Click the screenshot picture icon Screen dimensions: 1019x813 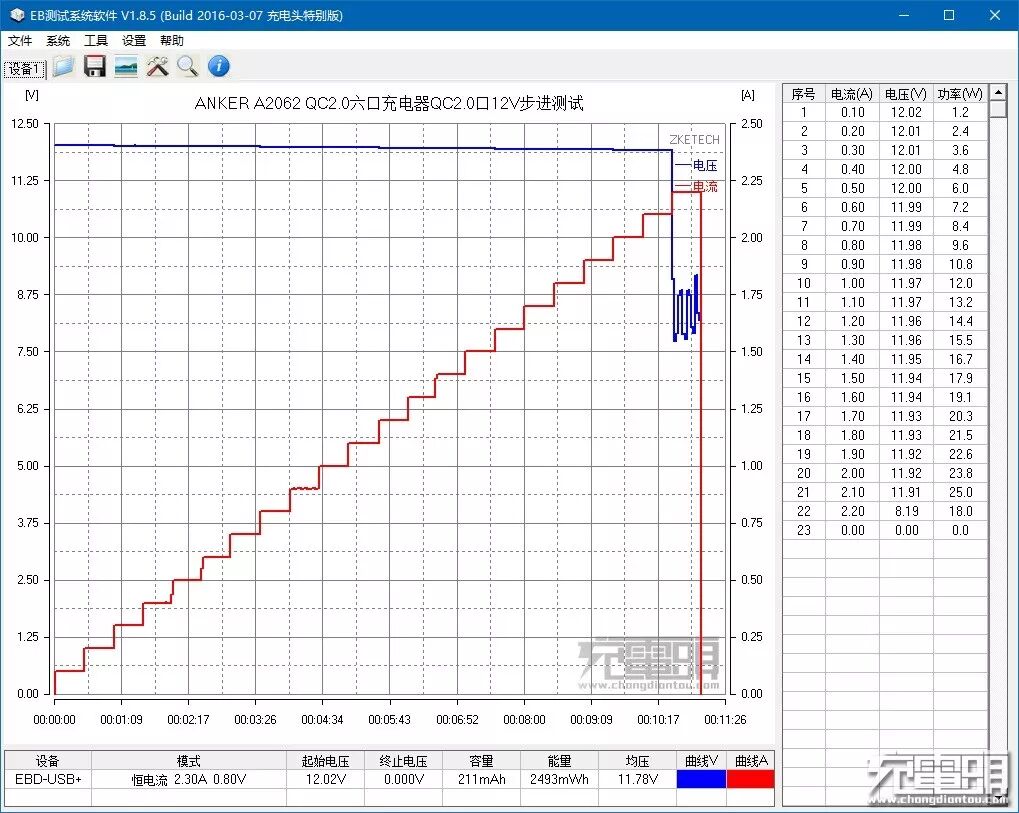tap(126, 66)
